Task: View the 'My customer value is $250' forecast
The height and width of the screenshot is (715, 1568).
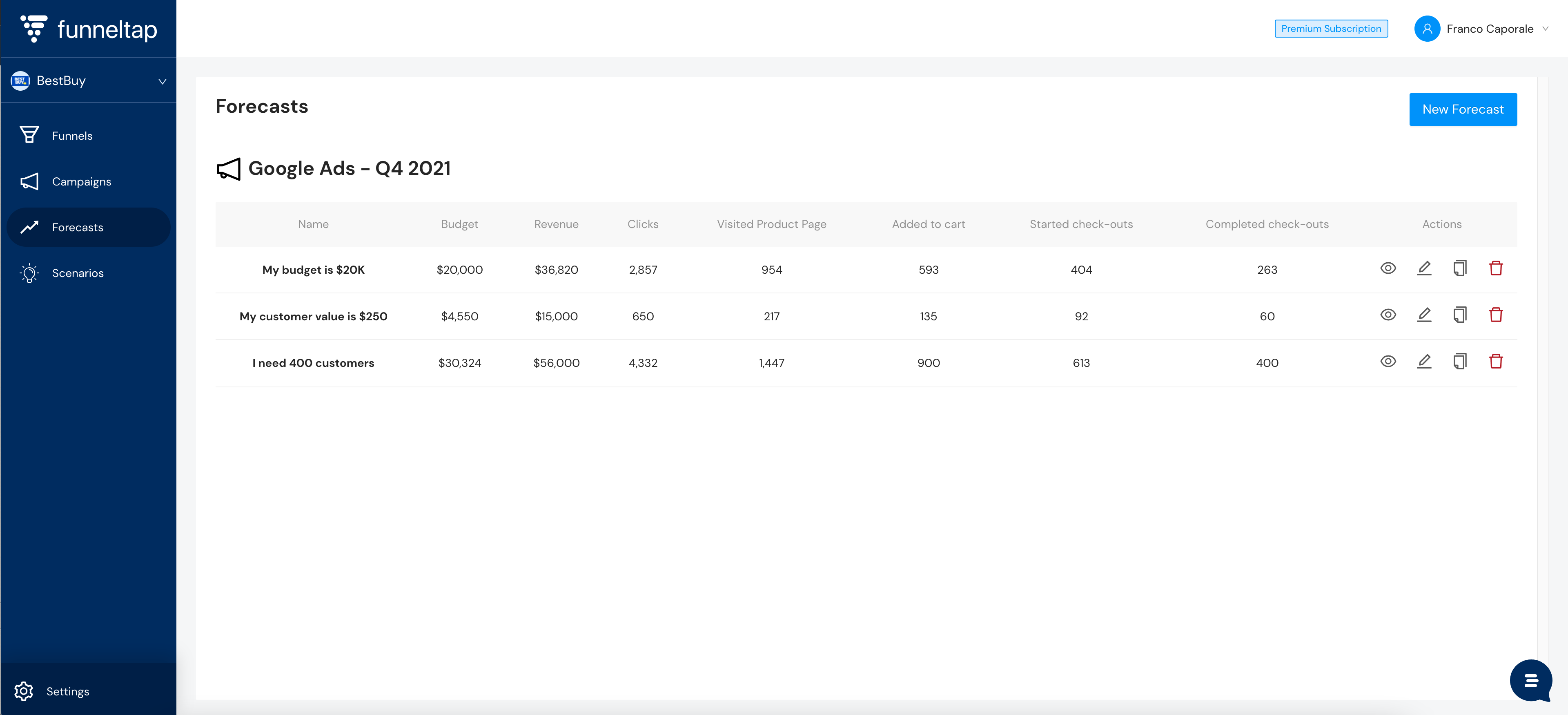Action: (x=1388, y=315)
